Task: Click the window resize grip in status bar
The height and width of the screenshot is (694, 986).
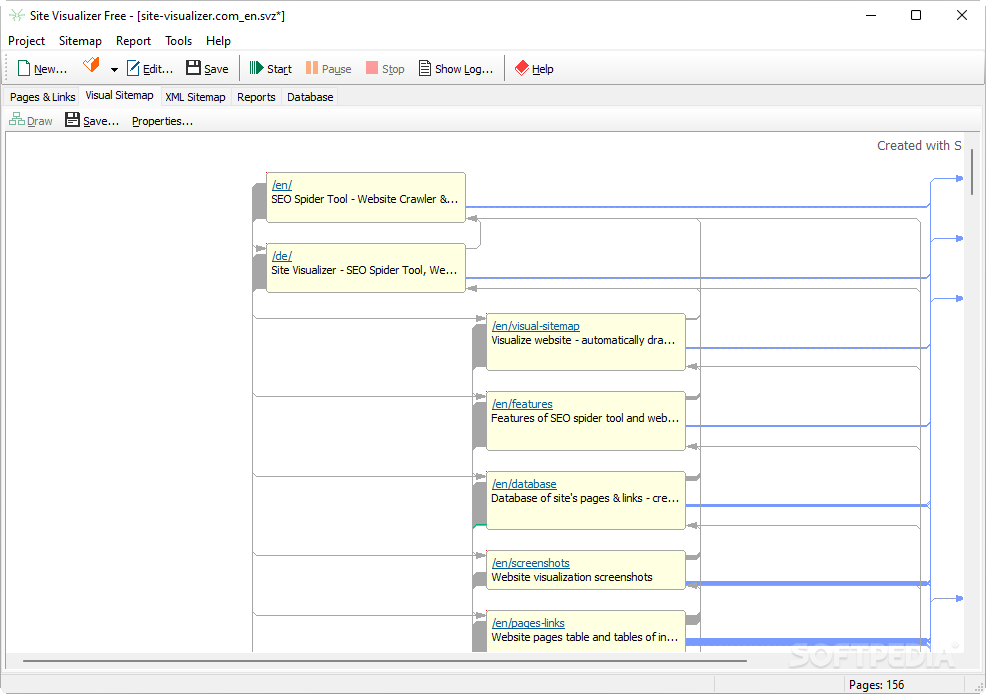Action: click(x=979, y=687)
